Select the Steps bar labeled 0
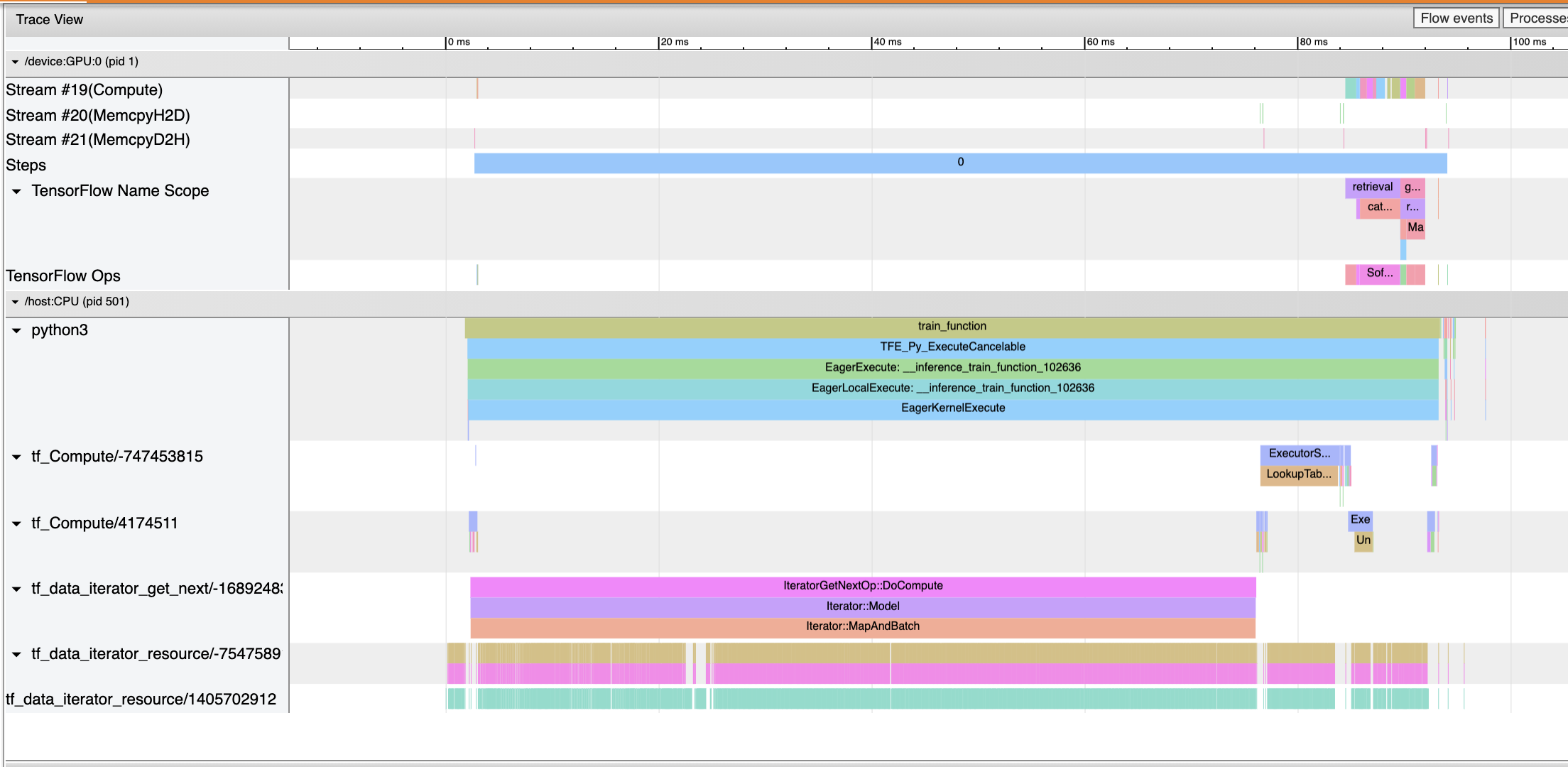This screenshot has width=1568, height=767. tap(960, 163)
